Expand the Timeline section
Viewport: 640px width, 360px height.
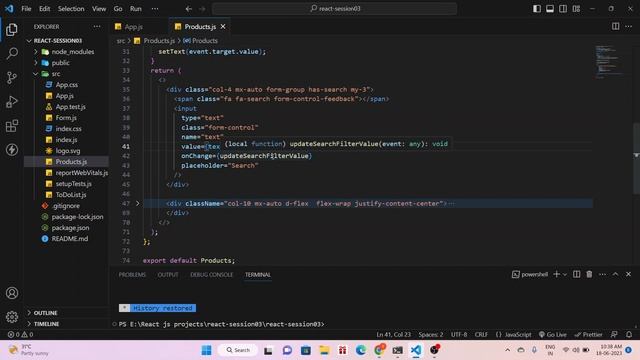coord(67,324)
